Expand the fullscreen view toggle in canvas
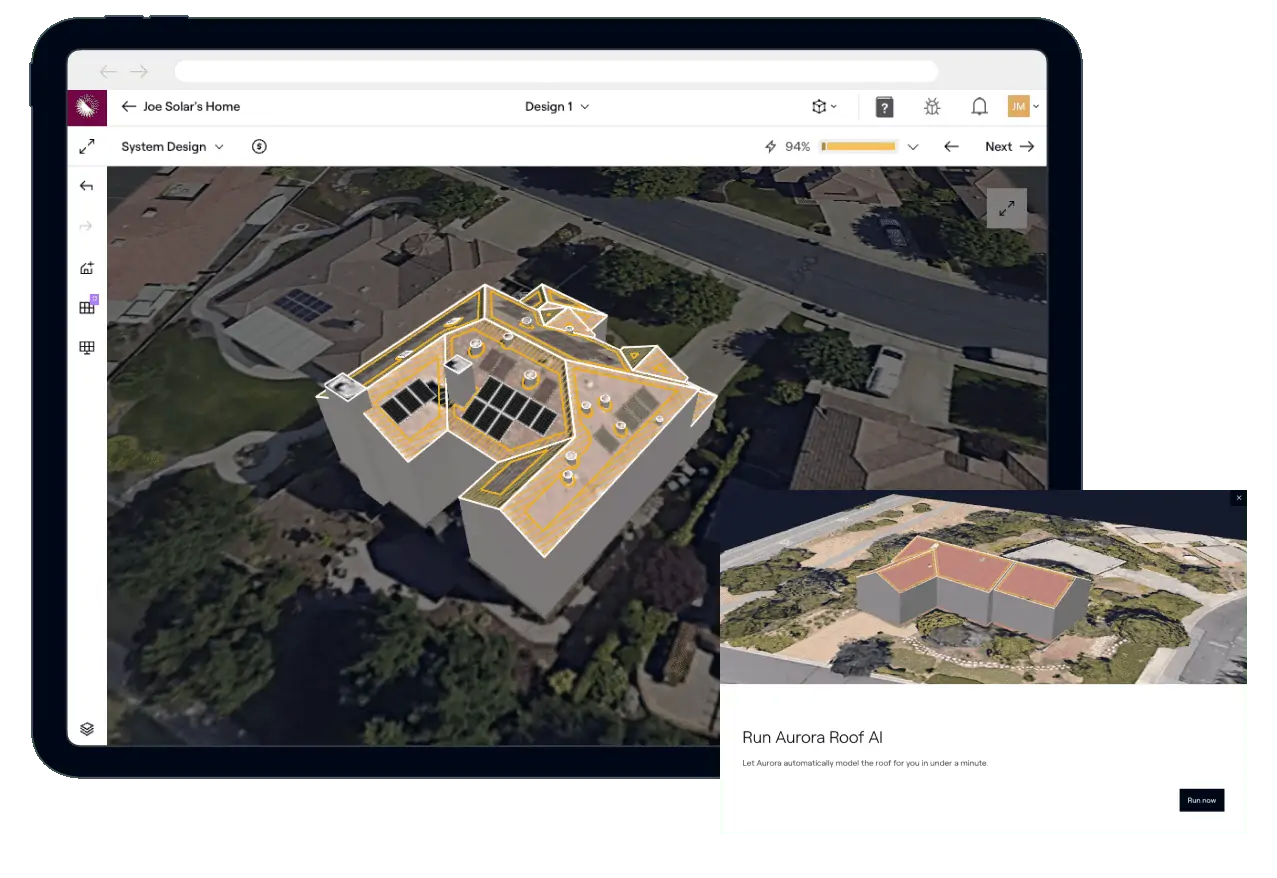 [1007, 208]
